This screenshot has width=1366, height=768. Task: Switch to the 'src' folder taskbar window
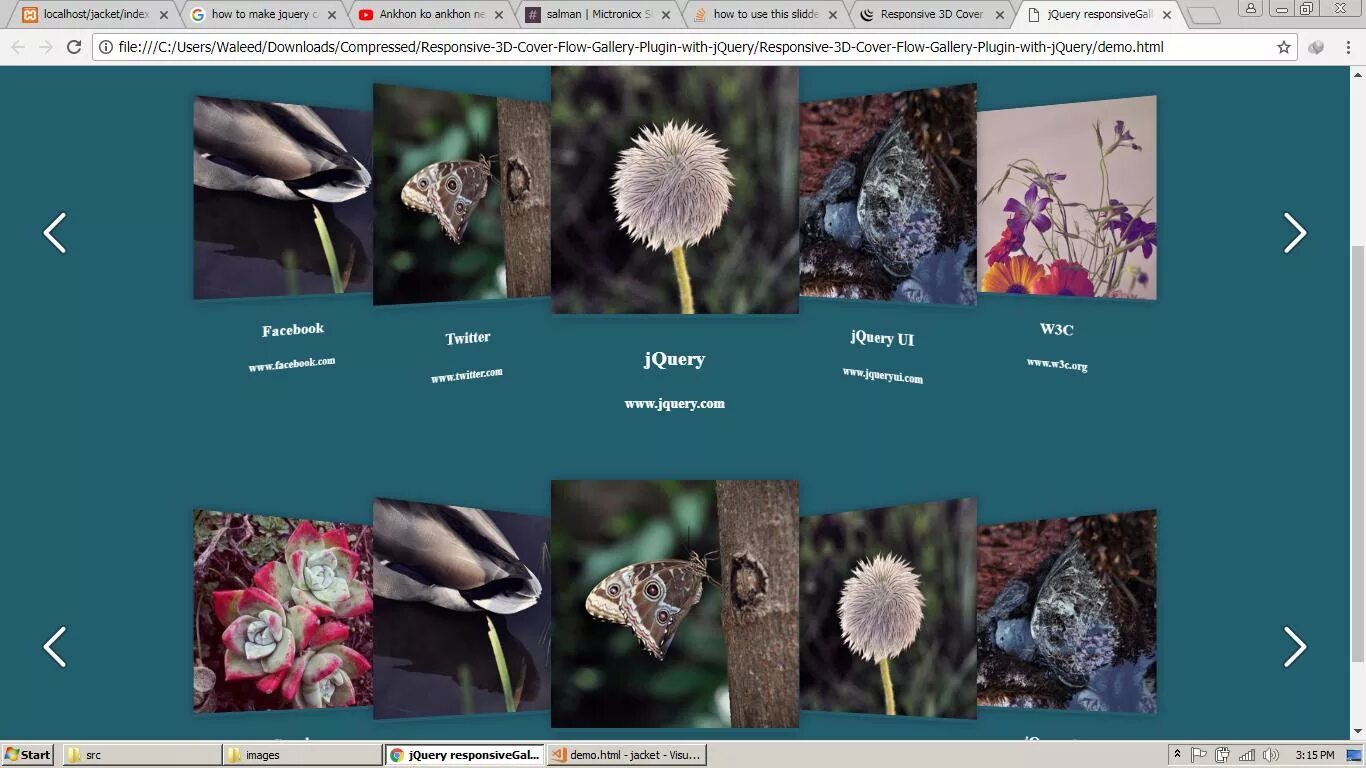pos(142,755)
